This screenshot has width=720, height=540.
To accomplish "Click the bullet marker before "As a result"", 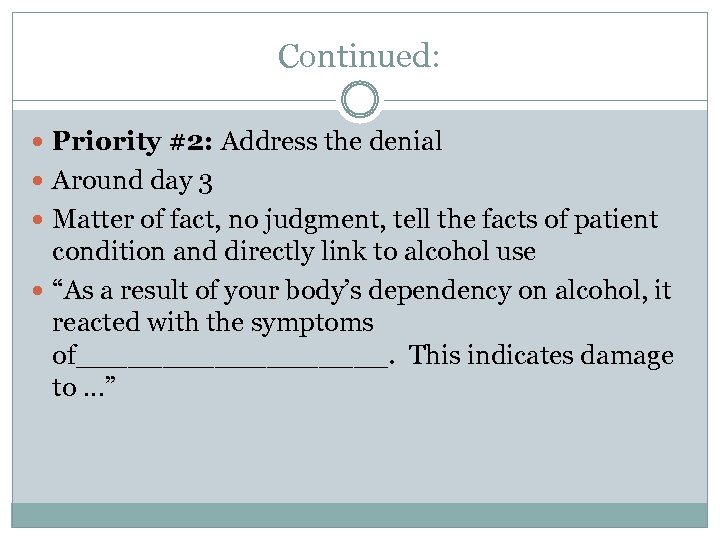I will pyautogui.click(x=39, y=292).
